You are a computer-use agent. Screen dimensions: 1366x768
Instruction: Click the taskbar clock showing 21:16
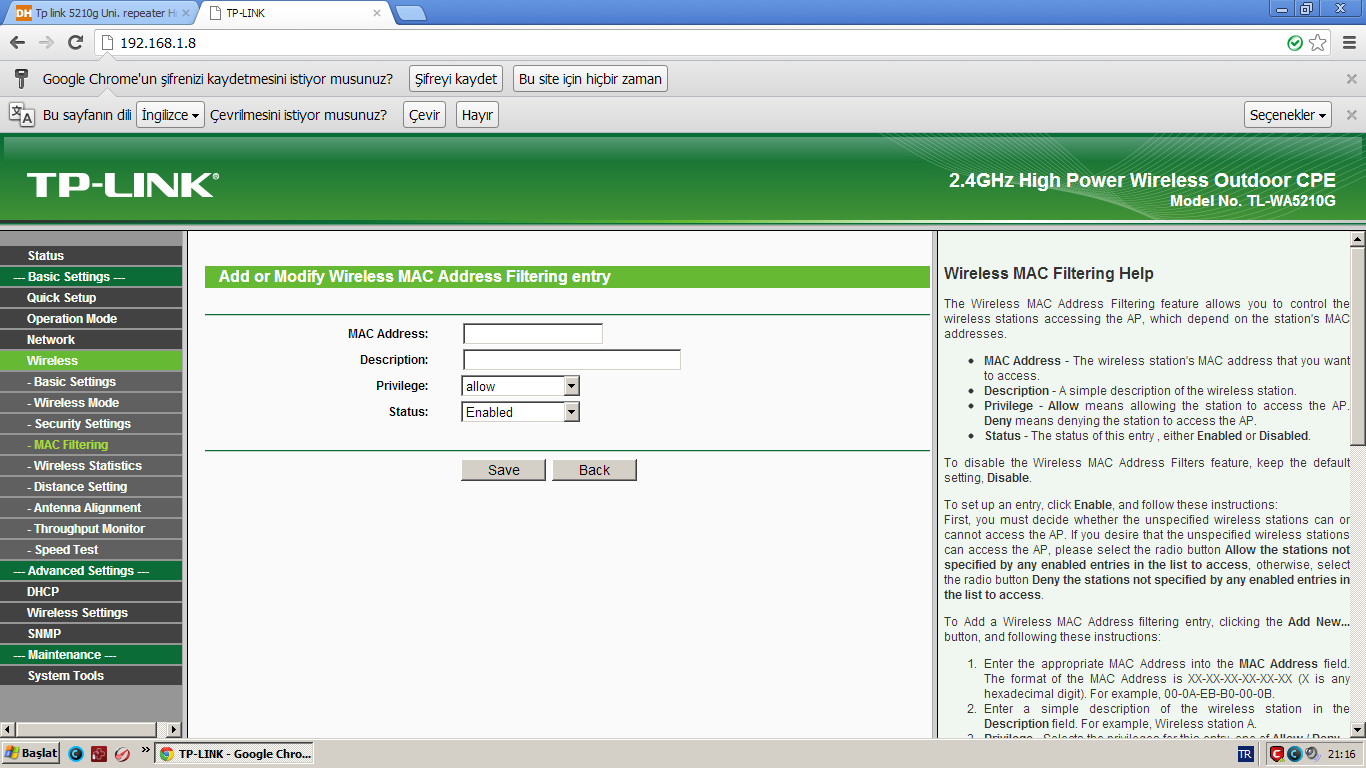coord(1343,754)
